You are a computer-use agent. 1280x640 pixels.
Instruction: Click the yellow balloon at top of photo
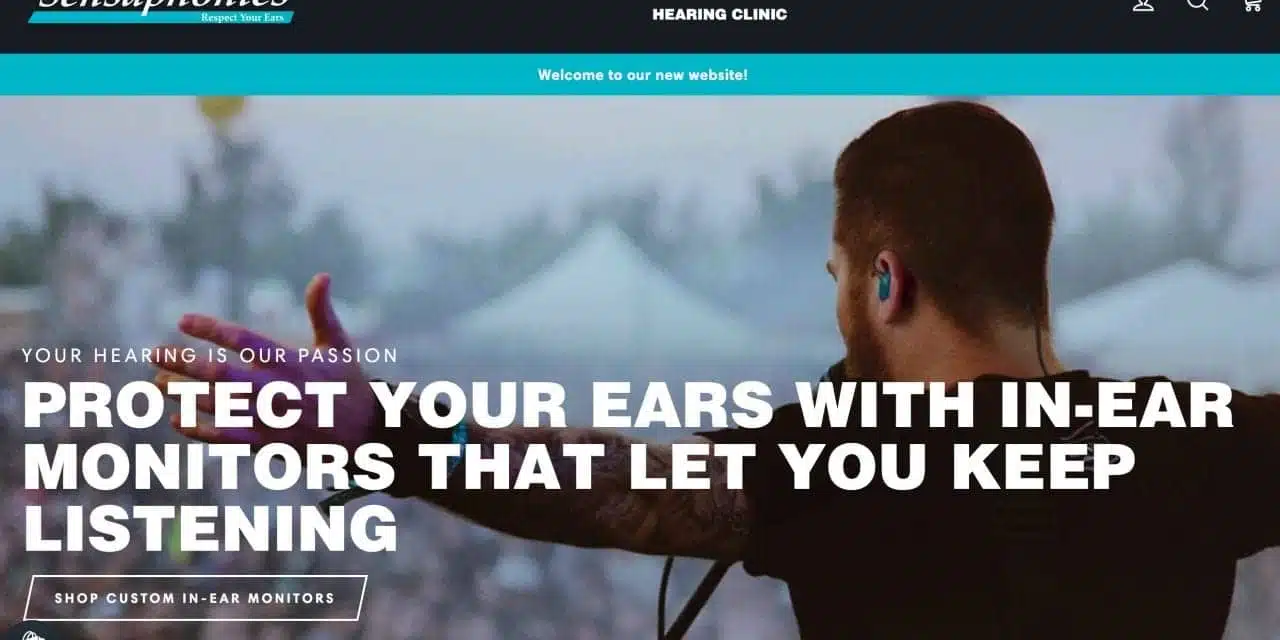[221, 108]
